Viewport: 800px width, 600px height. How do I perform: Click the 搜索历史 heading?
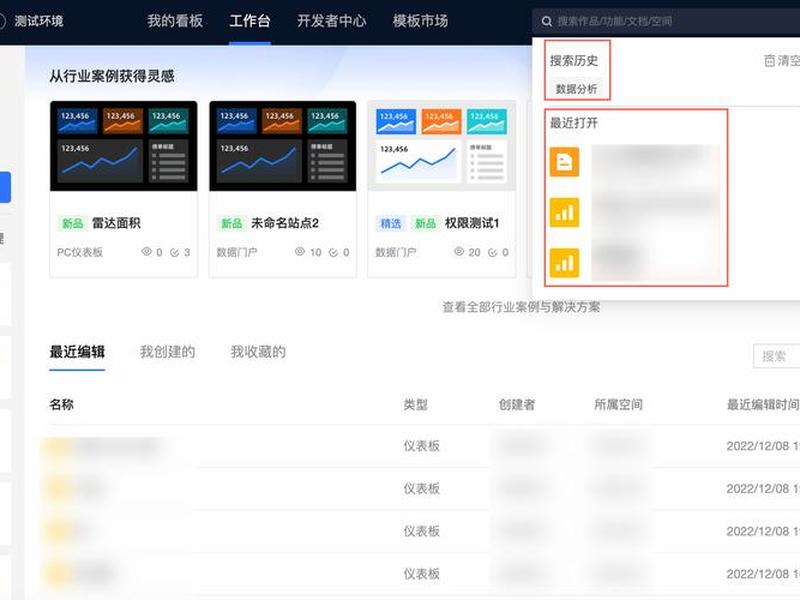(574, 61)
